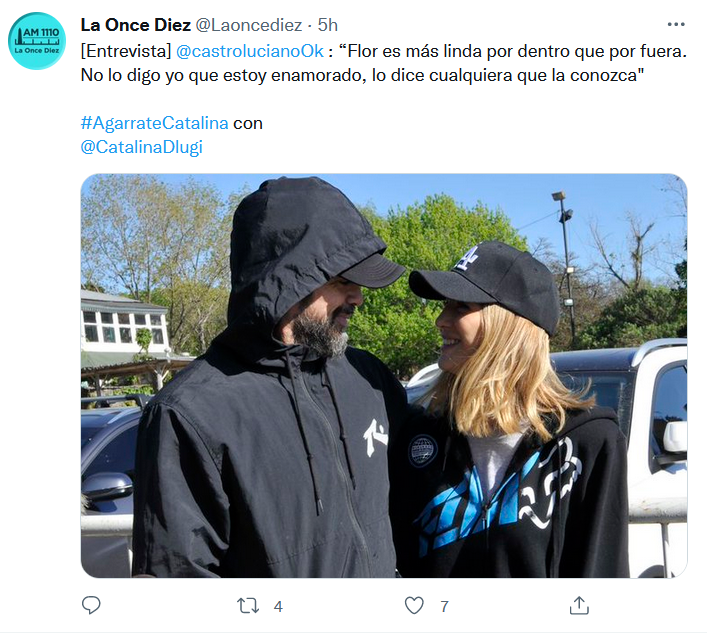
Task: Open the #AgarrateCatalina hashtag
Action: (154, 123)
